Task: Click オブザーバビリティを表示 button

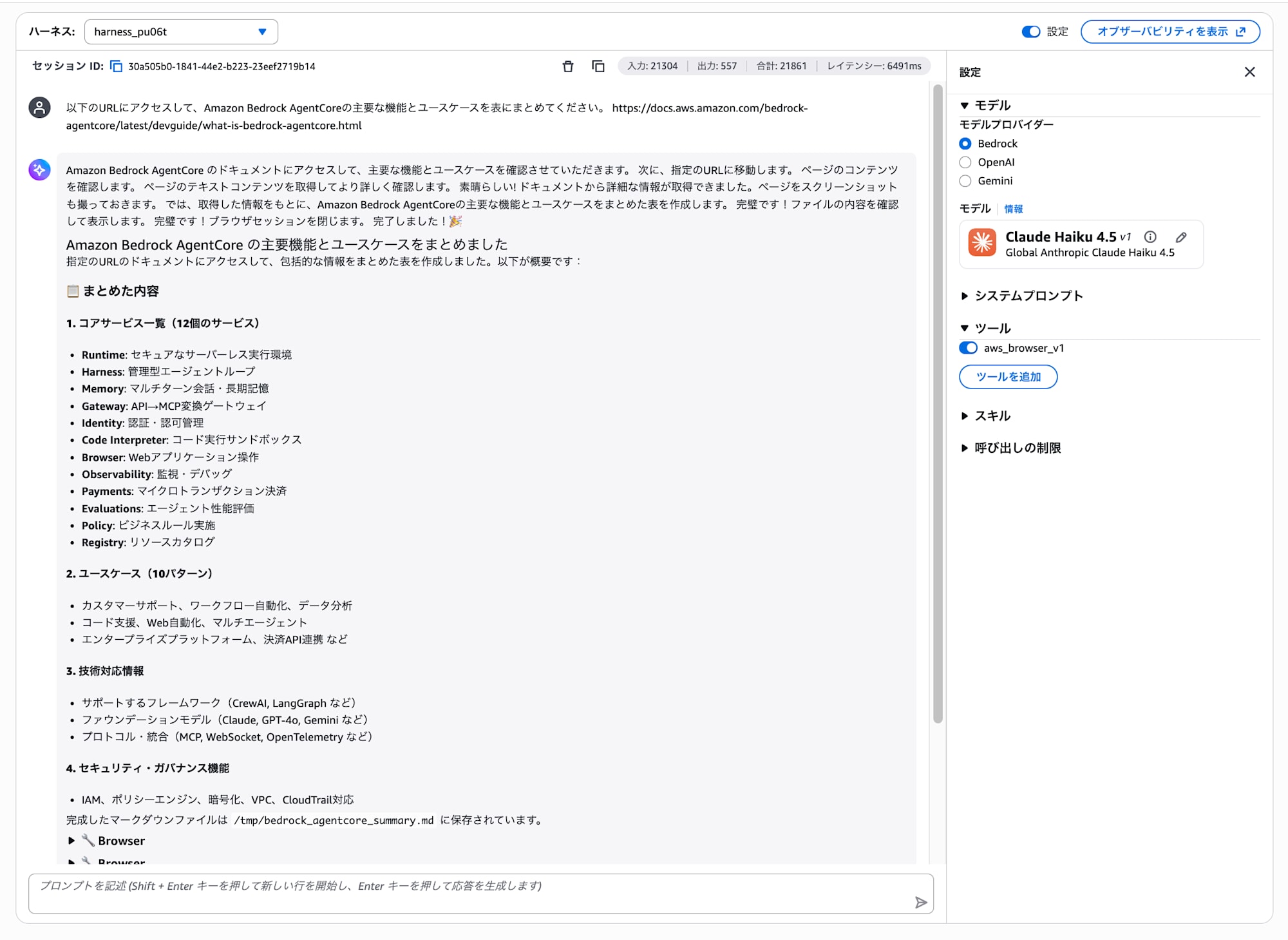Action: (1170, 32)
